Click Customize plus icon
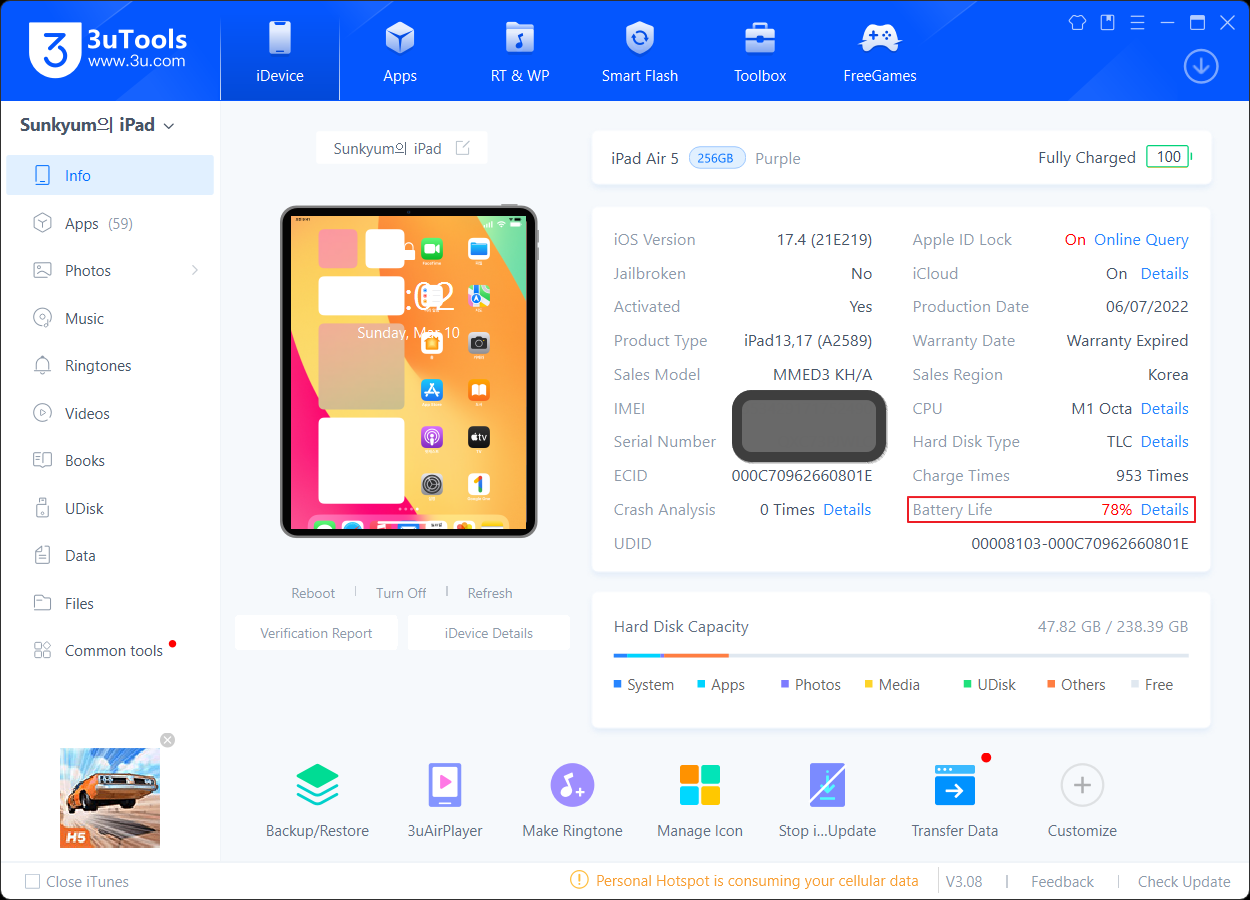This screenshot has width=1250, height=900. [x=1082, y=785]
